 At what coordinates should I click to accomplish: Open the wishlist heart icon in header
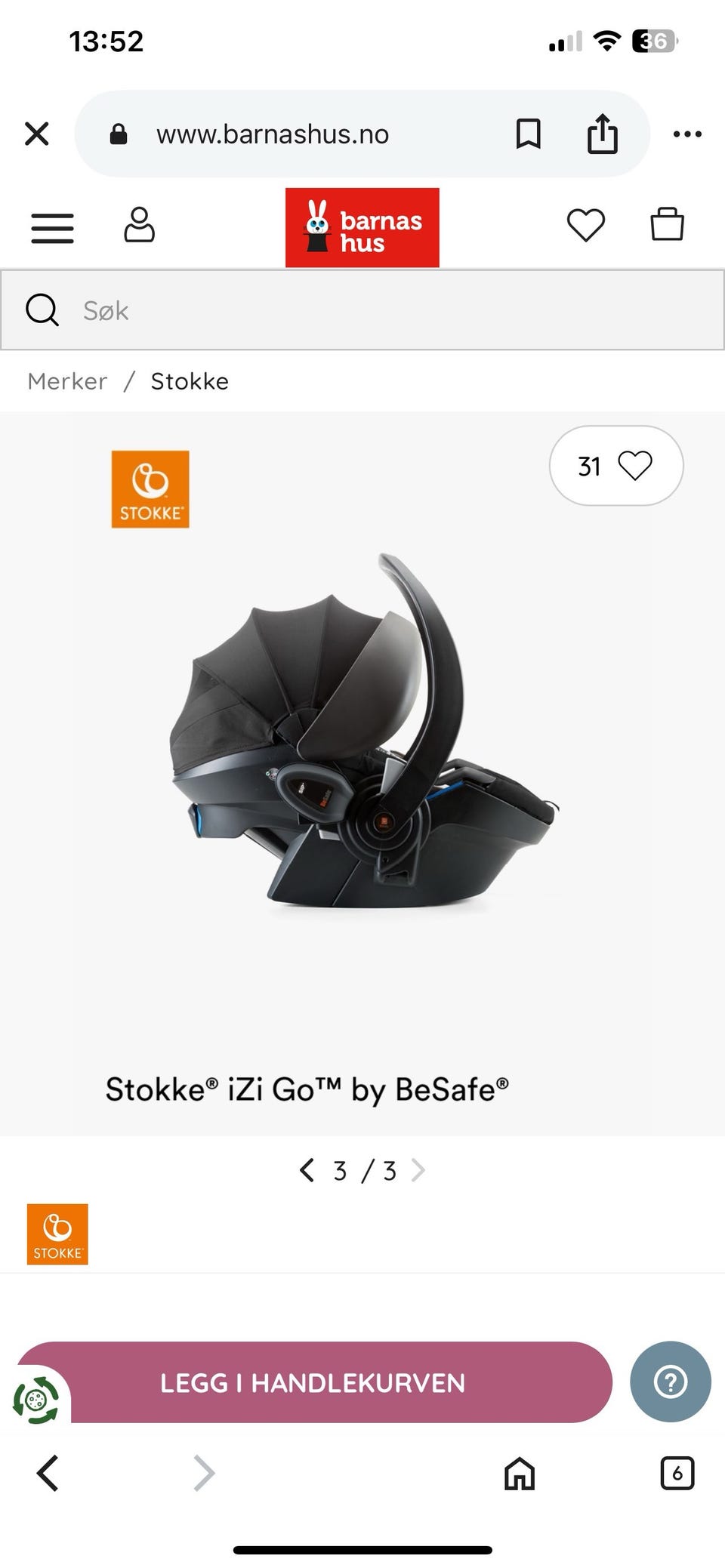point(586,225)
